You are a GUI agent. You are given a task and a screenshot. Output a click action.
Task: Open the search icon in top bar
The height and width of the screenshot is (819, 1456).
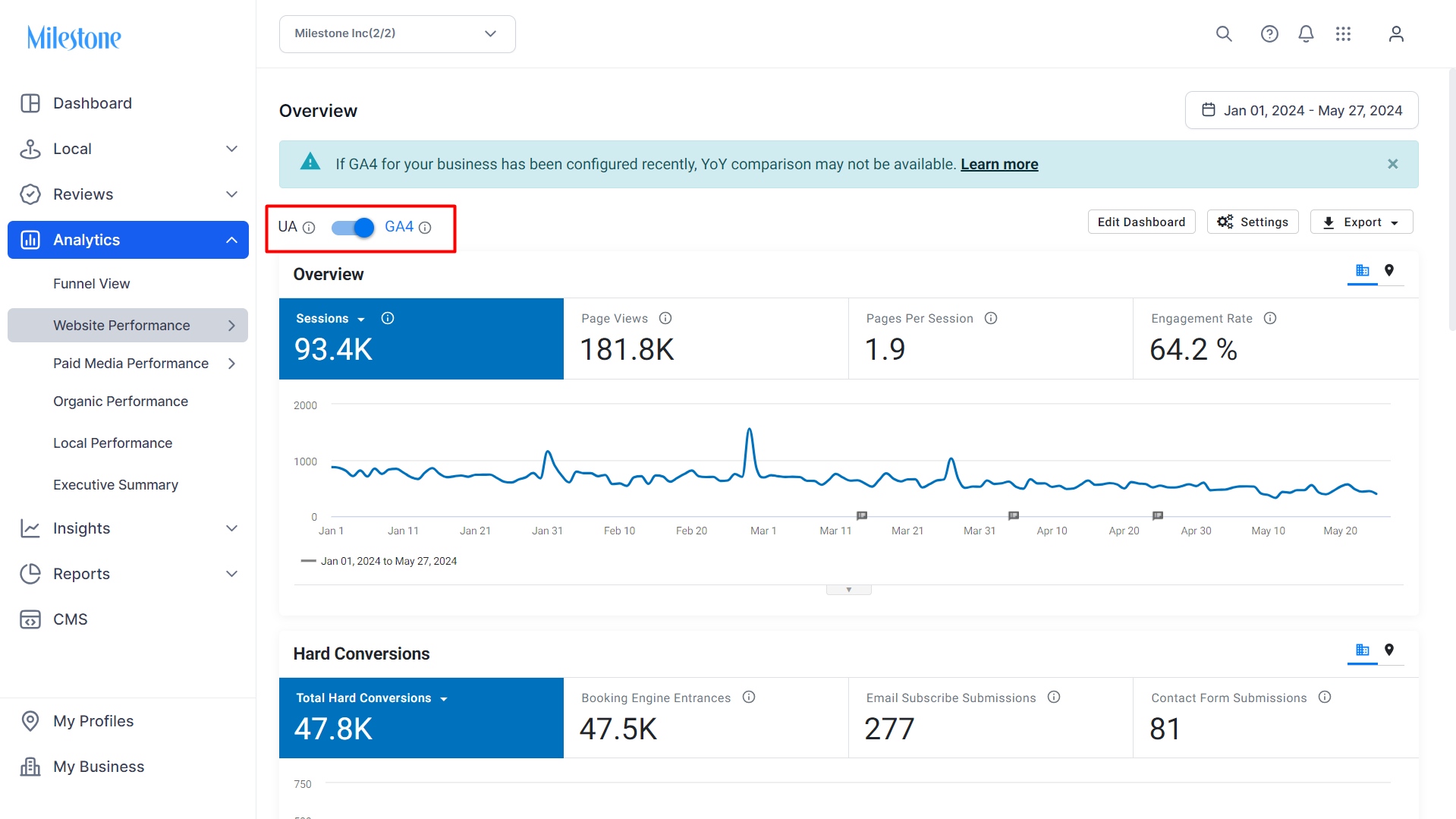click(1224, 34)
